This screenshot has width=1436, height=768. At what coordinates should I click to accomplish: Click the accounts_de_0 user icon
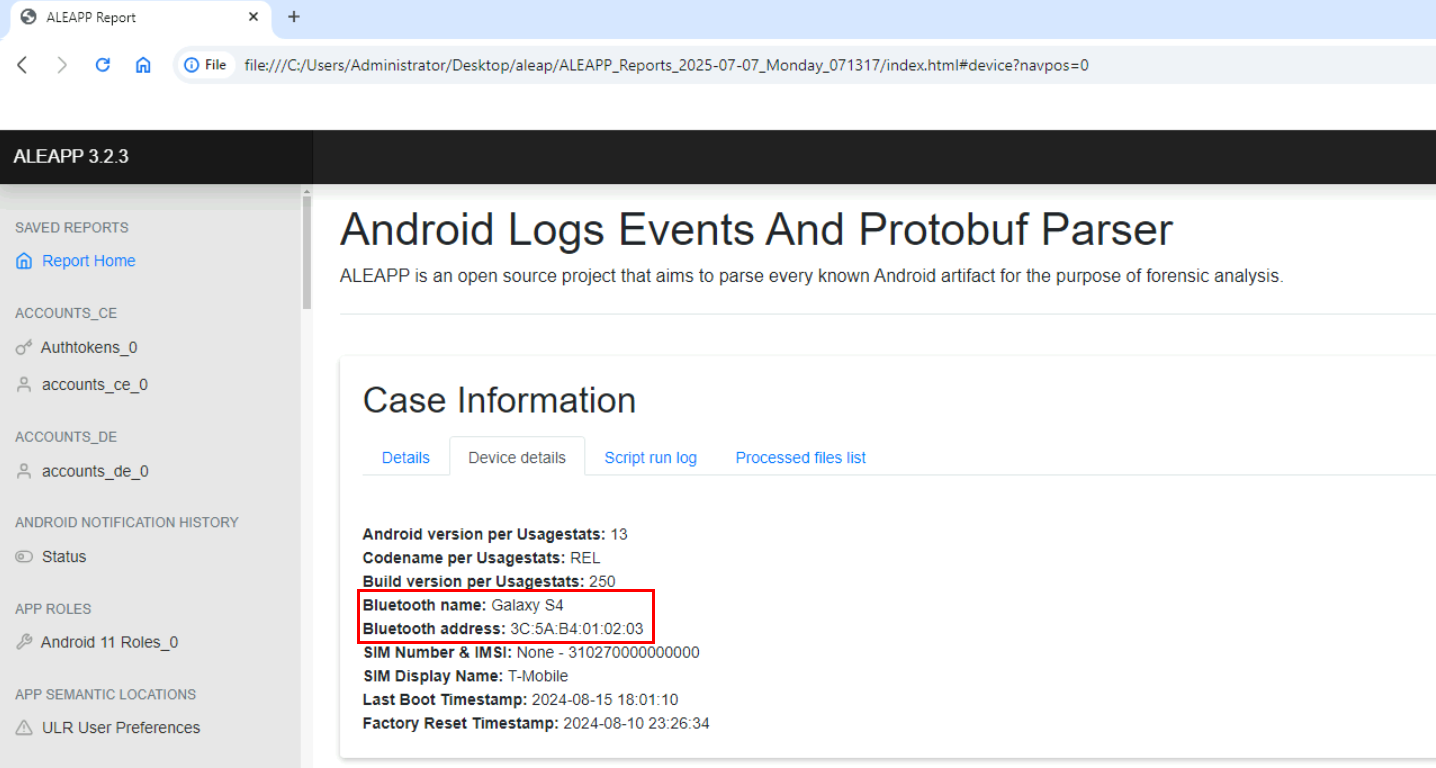24,472
